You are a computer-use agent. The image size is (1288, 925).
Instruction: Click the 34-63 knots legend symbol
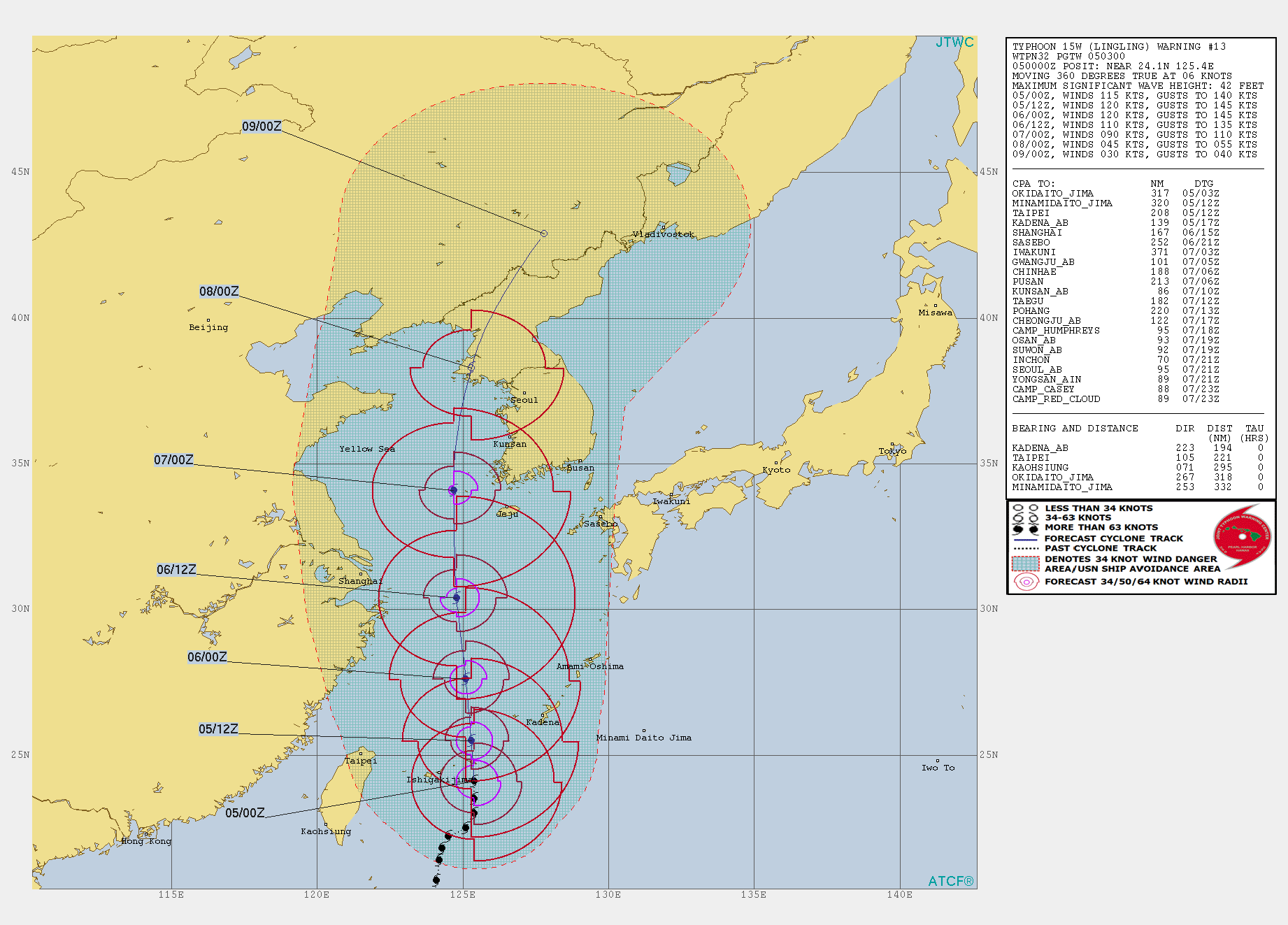(x=1026, y=518)
